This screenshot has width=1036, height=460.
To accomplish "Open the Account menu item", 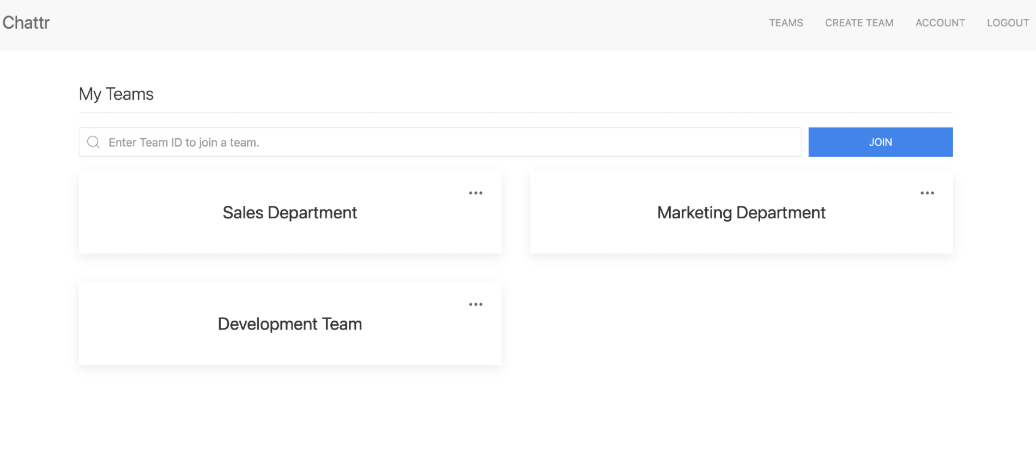I will coord(940,23).
